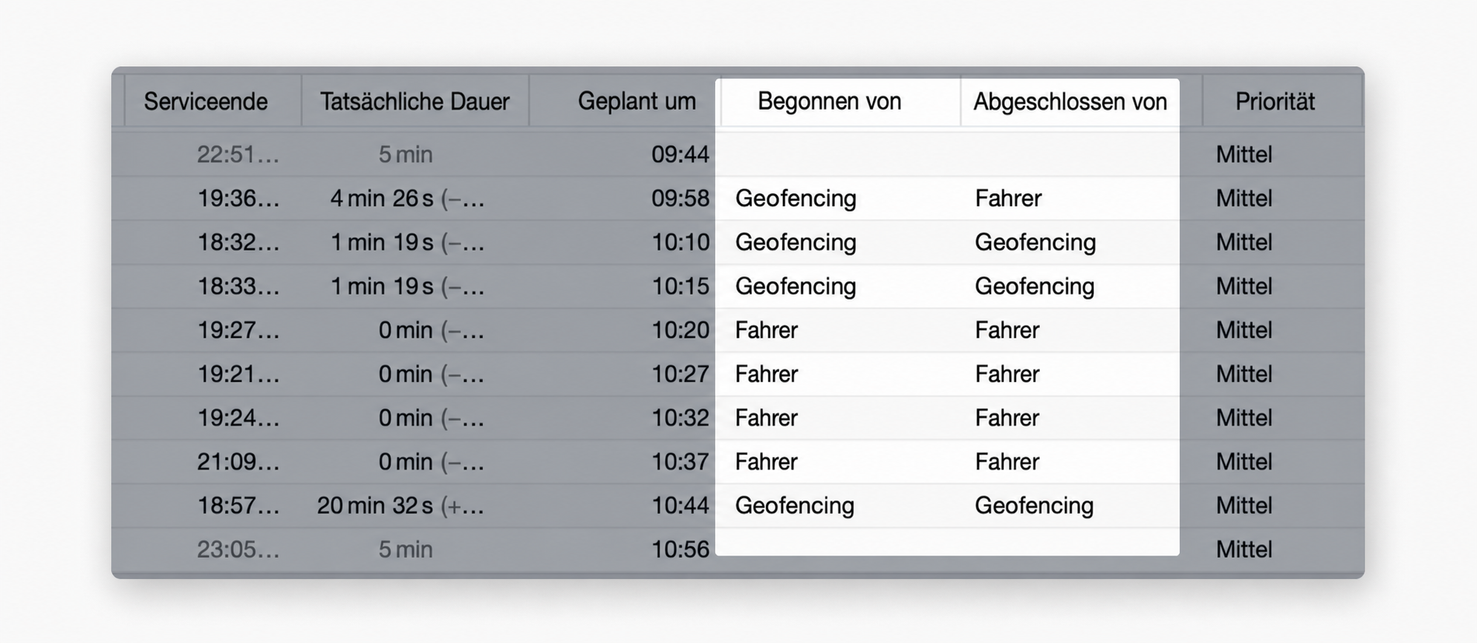Click Begonnen von Geofencing in 10:10 row
This screenshot has width=1477, height=643.
(796, 242)
